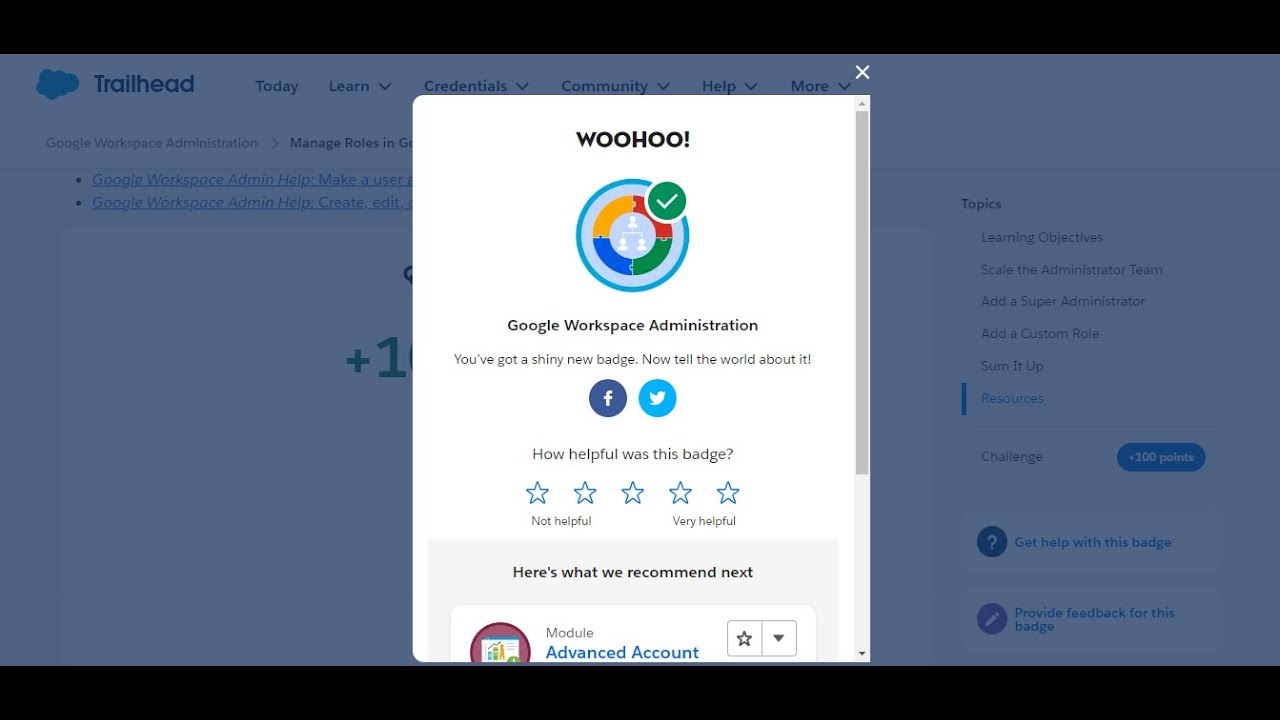Jump to Learning Objectives topic
This screenshot has width=1280, height=720.
click(x=1042, y=237)
